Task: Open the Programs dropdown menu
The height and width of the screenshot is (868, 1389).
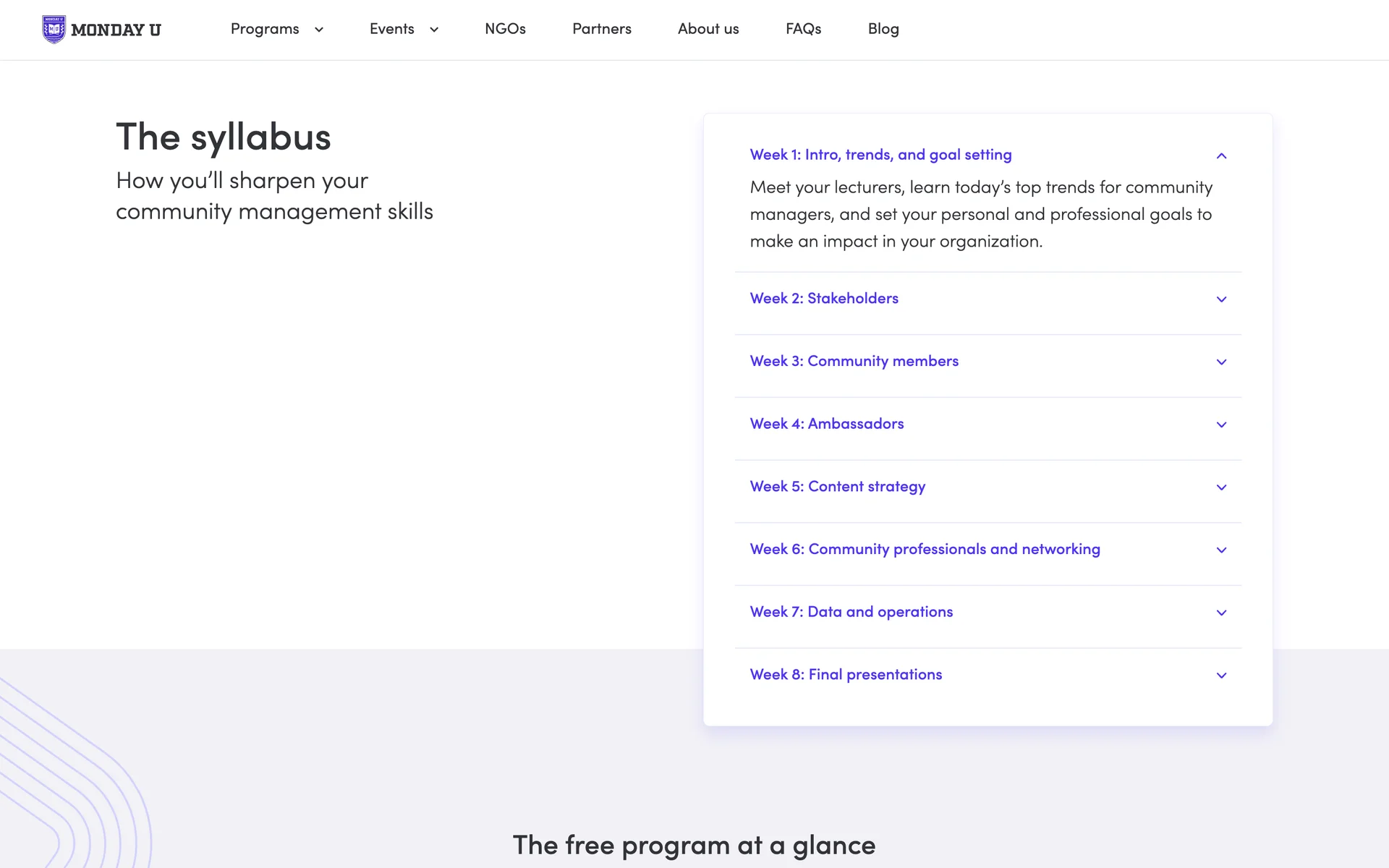Action: (x=276, y=29)
